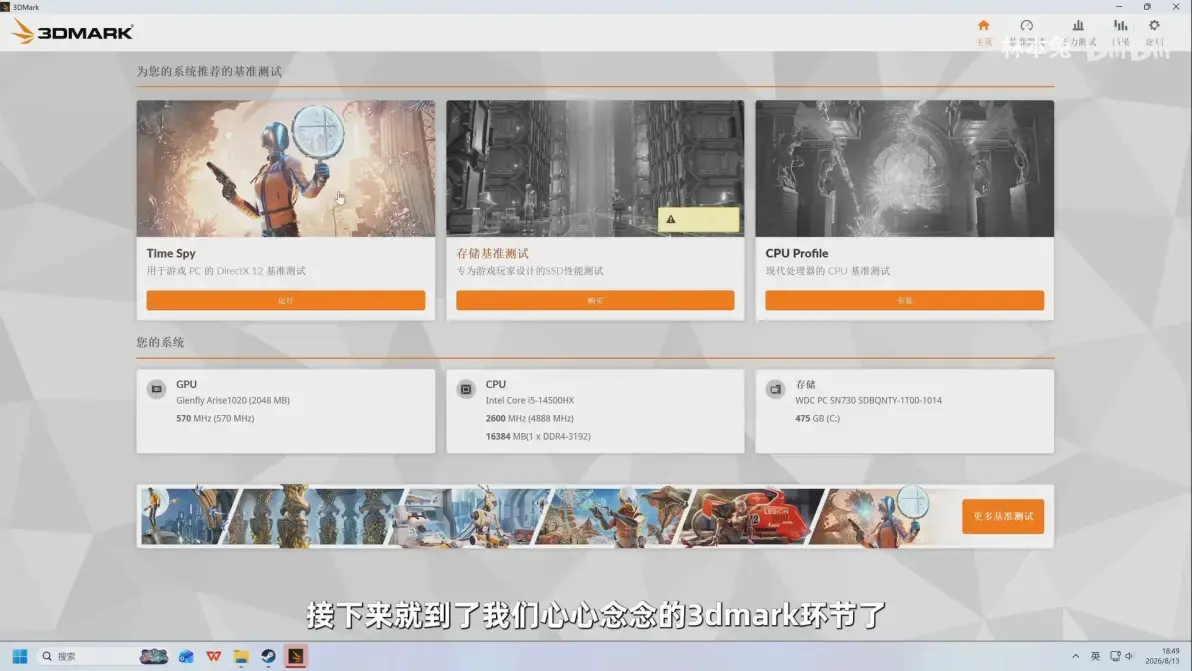Viewport: 1192px width, 671px height.
Task: Open the Benchmarks (基准测试) speedometer tab
Action: [1027, 33]
